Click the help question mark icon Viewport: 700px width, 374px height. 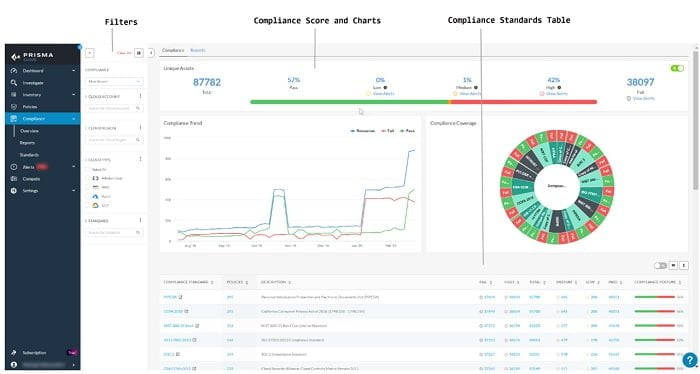690,360
